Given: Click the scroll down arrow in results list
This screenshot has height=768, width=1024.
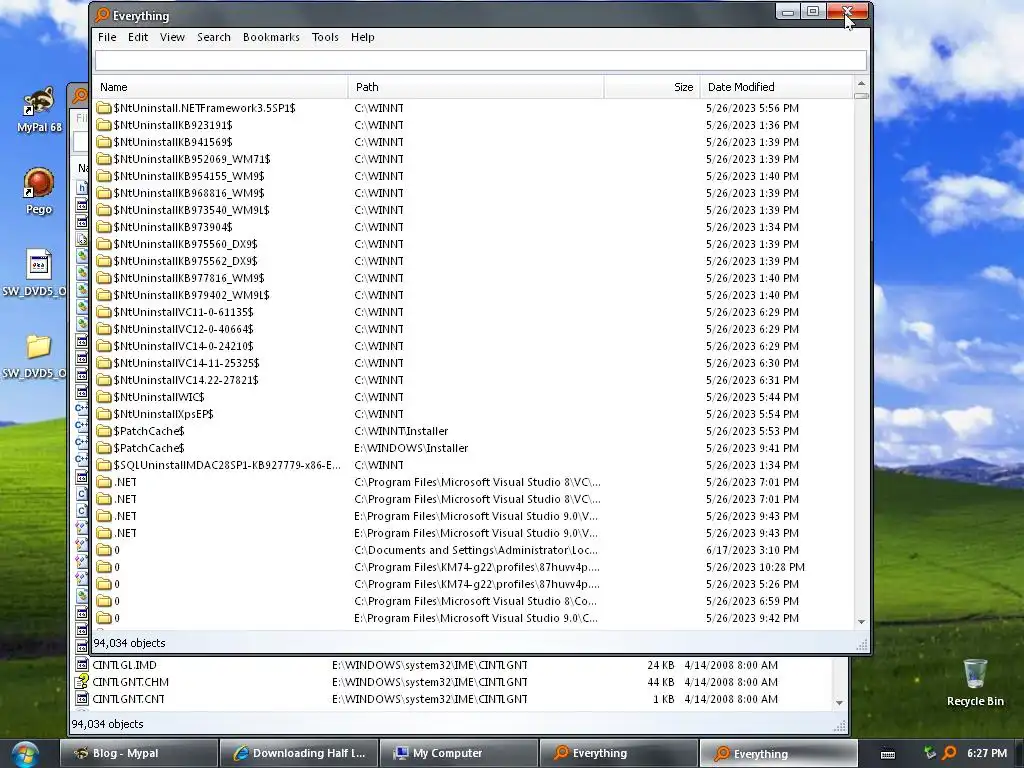Looking at the screenshot, I should (x=861, y=622).
